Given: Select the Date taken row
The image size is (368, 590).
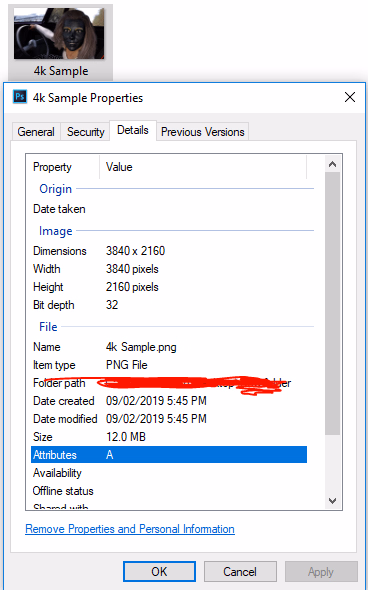Looking at the screenshot, I should point(169,209).
